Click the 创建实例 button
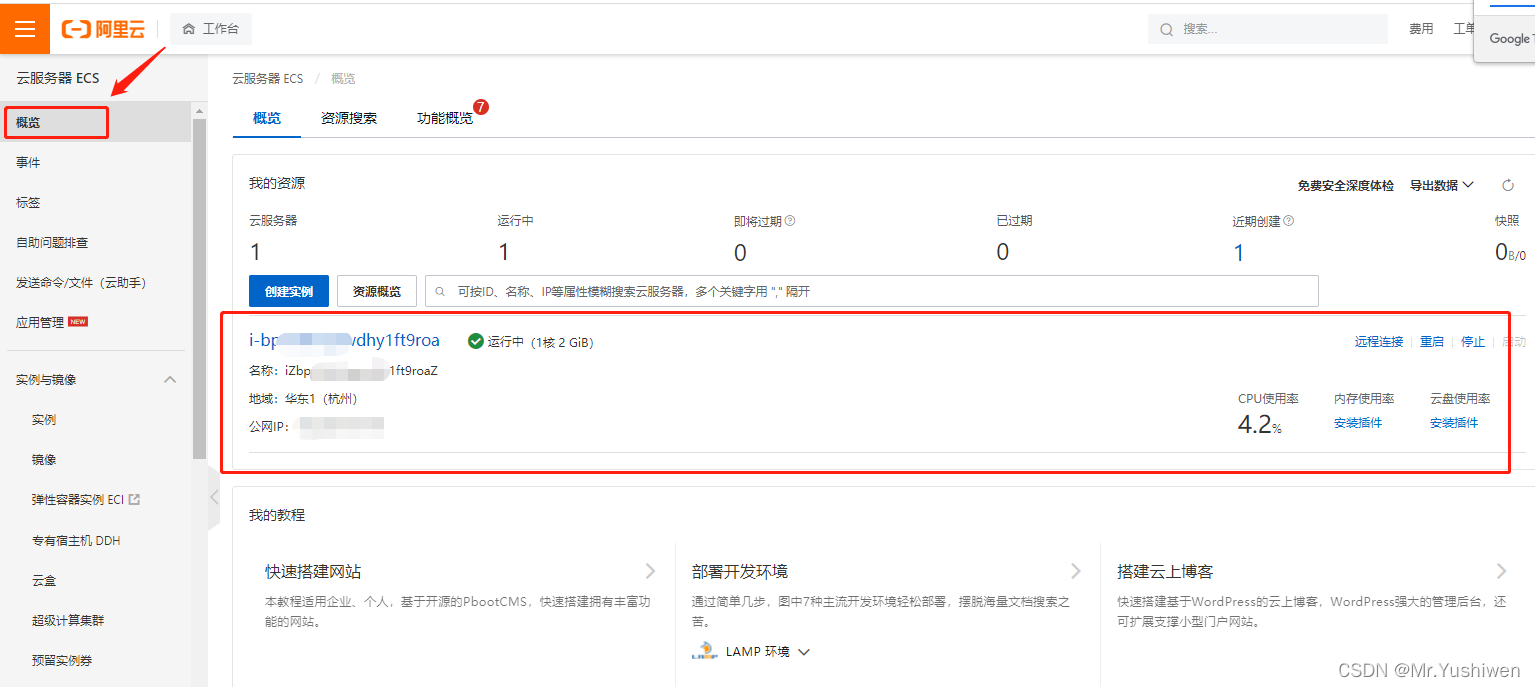Screen dimensions: 1535x687 288,291
